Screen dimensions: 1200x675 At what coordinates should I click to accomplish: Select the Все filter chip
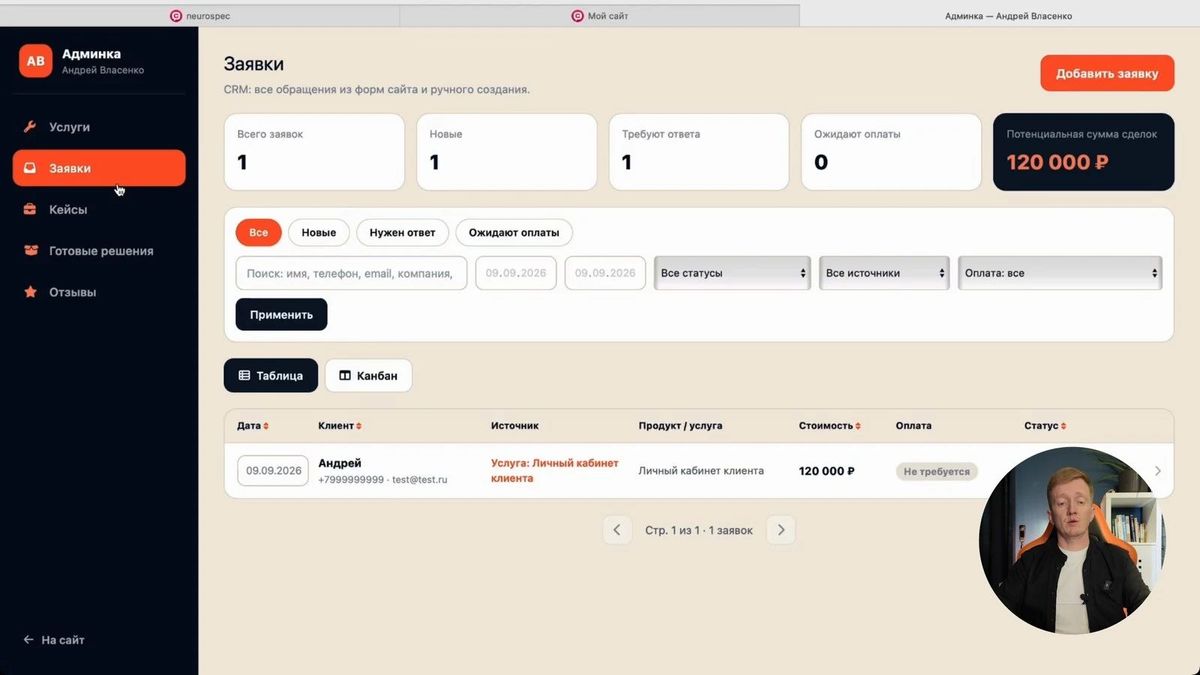pos(259,233)
